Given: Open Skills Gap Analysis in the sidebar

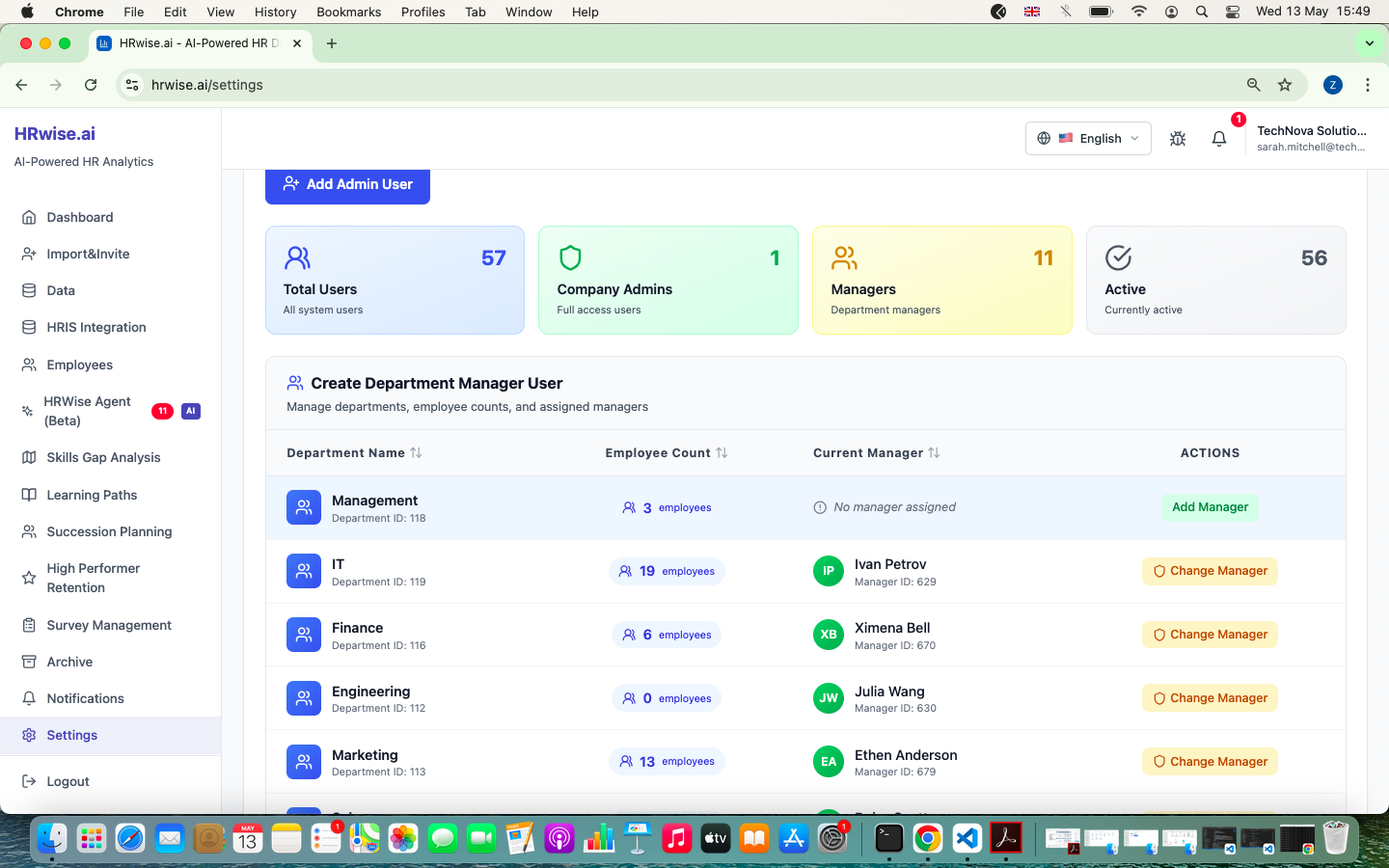Looking at the screenshot, I should 103,457.
